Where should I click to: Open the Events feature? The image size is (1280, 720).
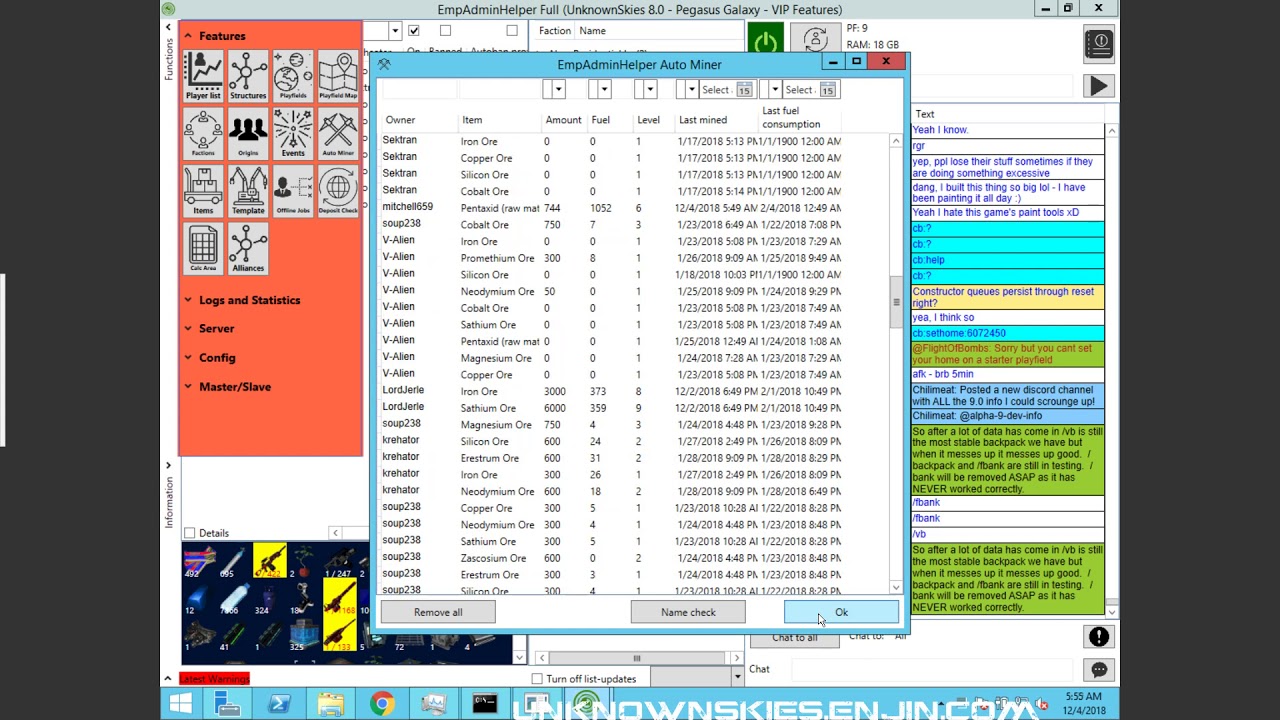[293, 134]
